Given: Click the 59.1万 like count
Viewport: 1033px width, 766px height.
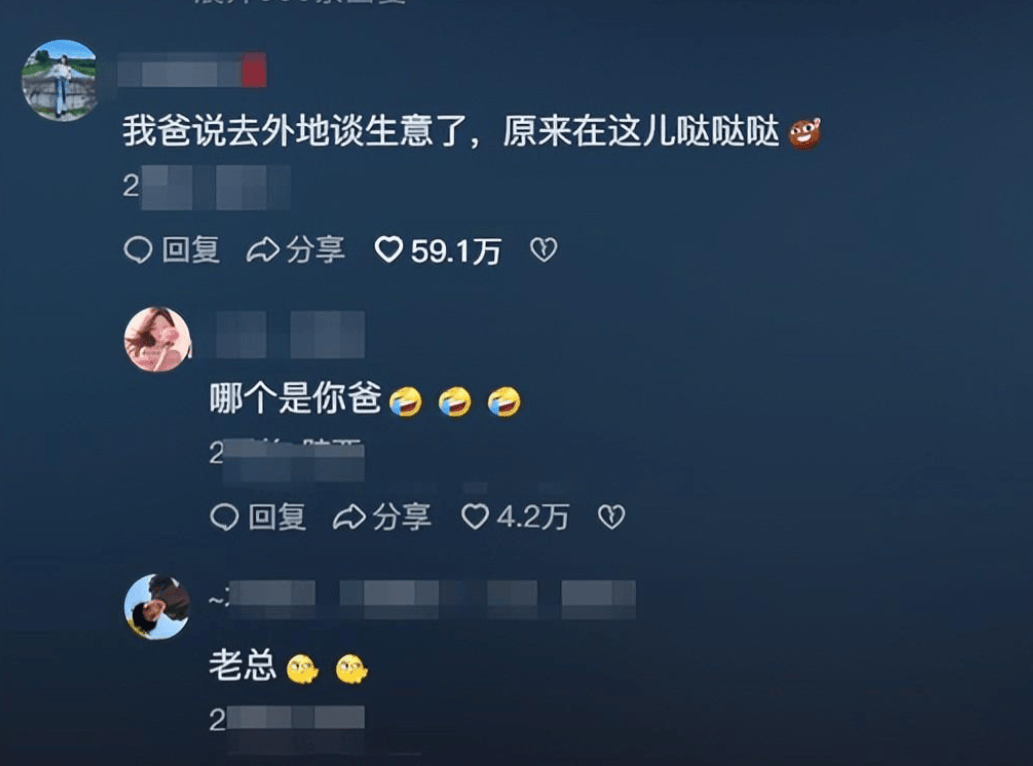Looking at the screenshot, I should coord(456,251).
